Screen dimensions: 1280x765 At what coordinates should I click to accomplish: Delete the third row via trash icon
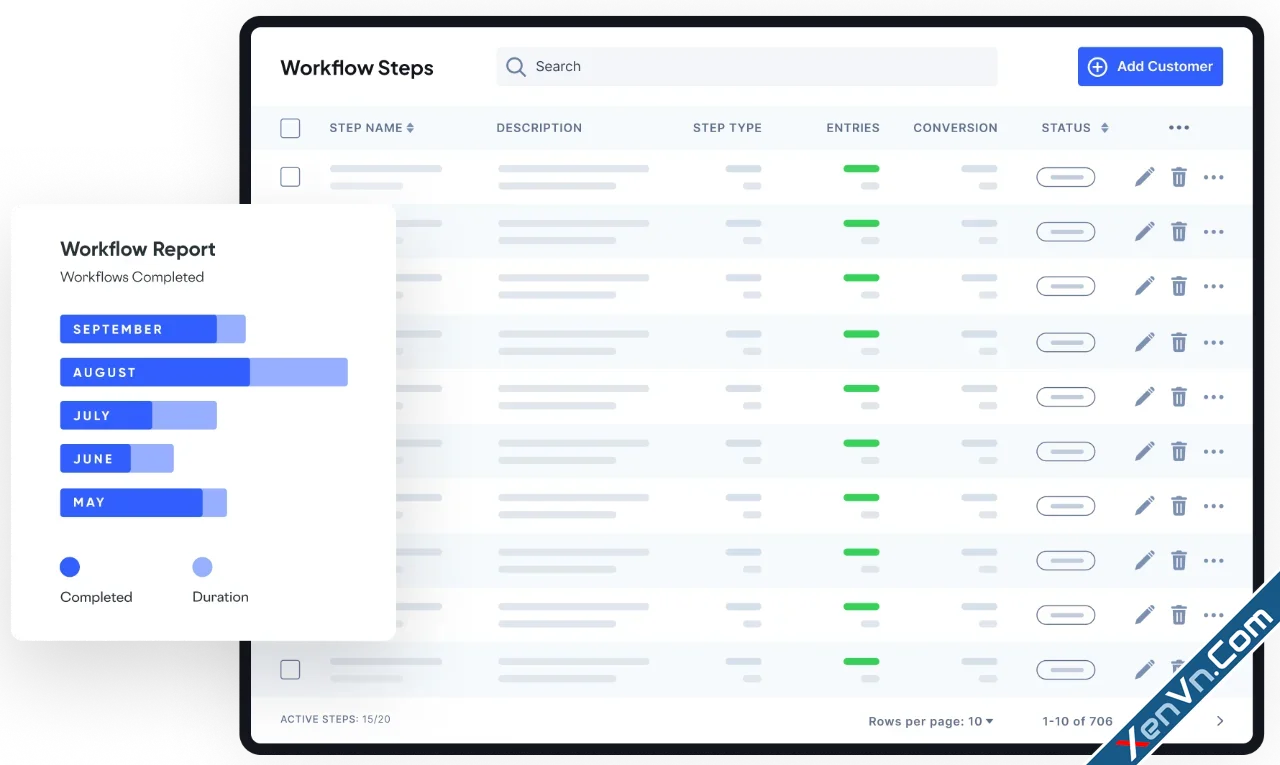point(1179,286)
